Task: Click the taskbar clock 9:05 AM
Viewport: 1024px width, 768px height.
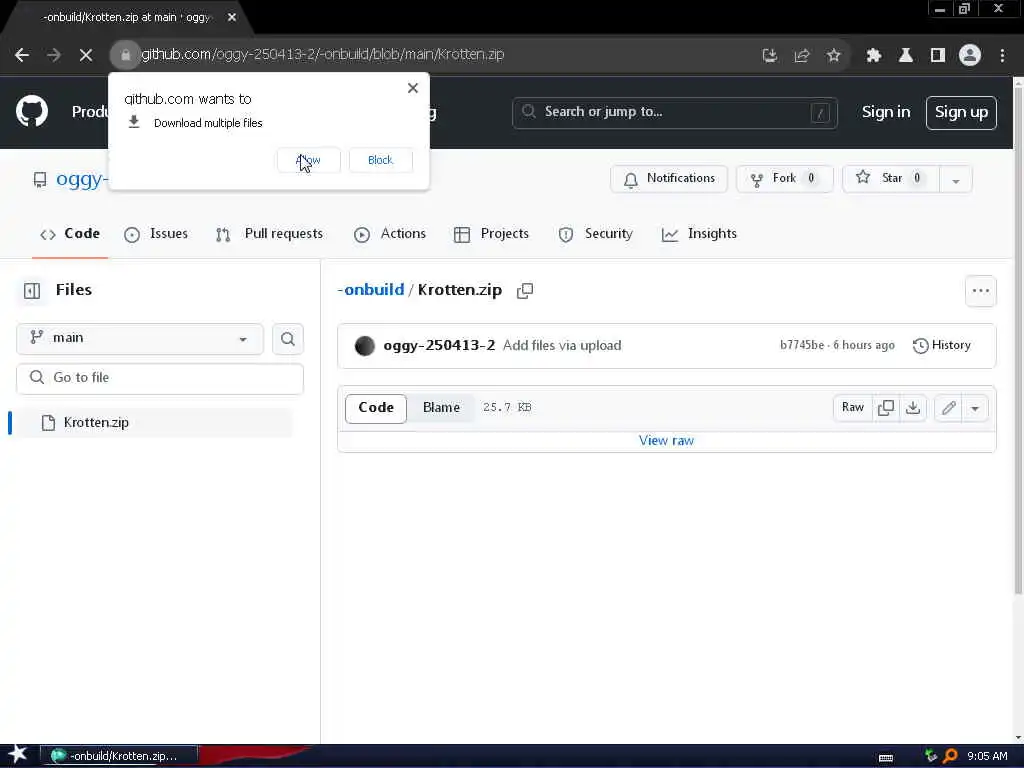Action: coord(987,756)
